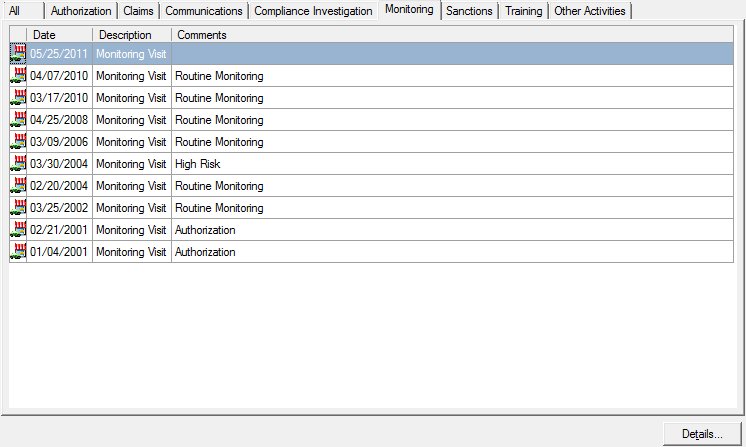Go to the Compliance Investigation tab
The height and width of the screenshot is (447, 746).
pyautogui.click(x=313, y=11)
